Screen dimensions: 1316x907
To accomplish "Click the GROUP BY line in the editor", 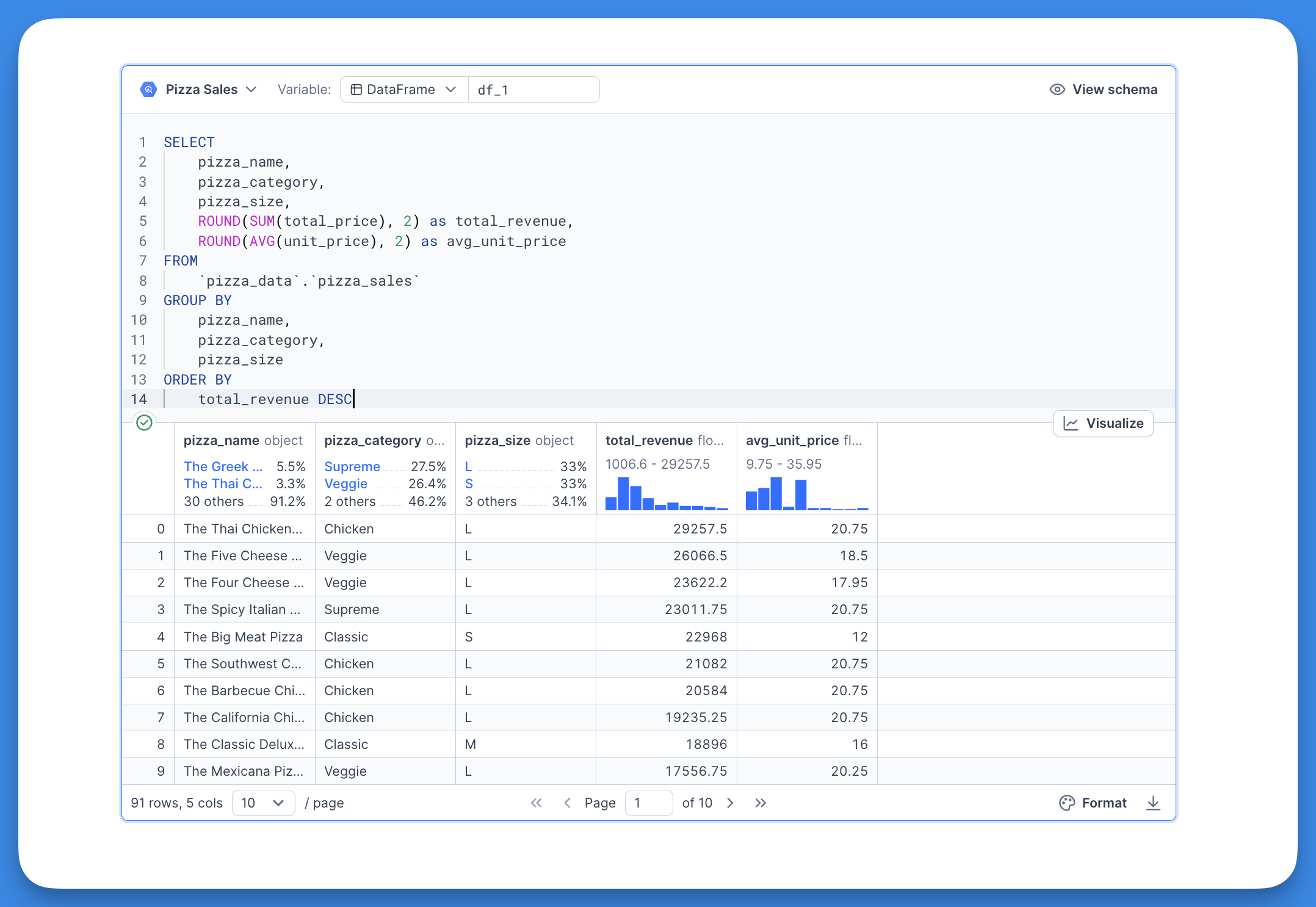I will point(198,300).
